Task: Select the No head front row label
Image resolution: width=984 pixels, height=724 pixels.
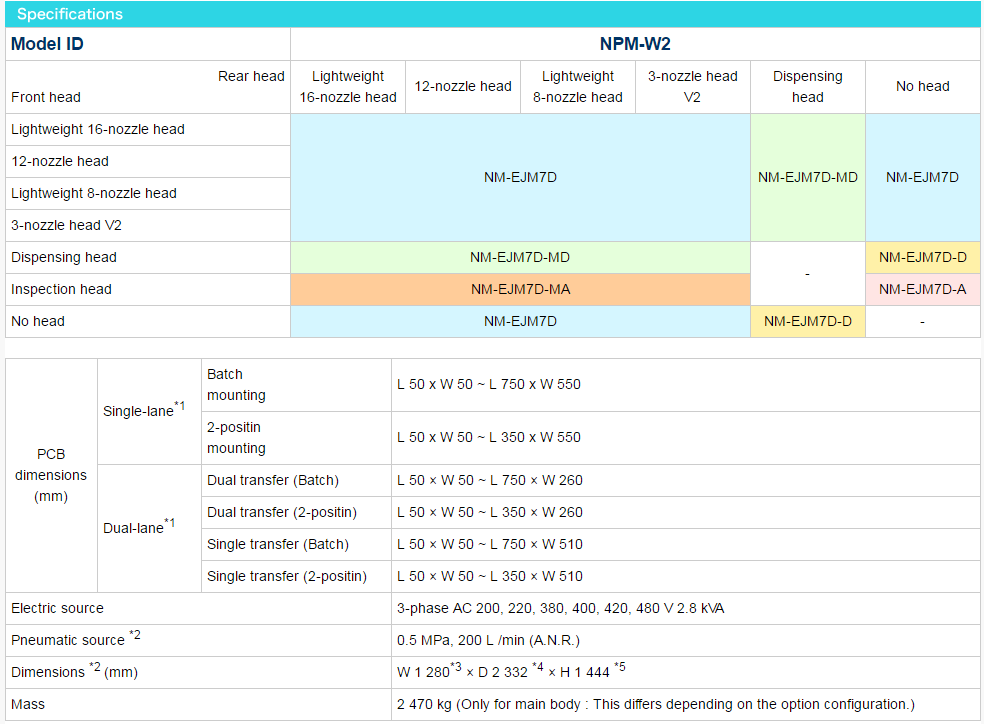Action: pos(147,321)
